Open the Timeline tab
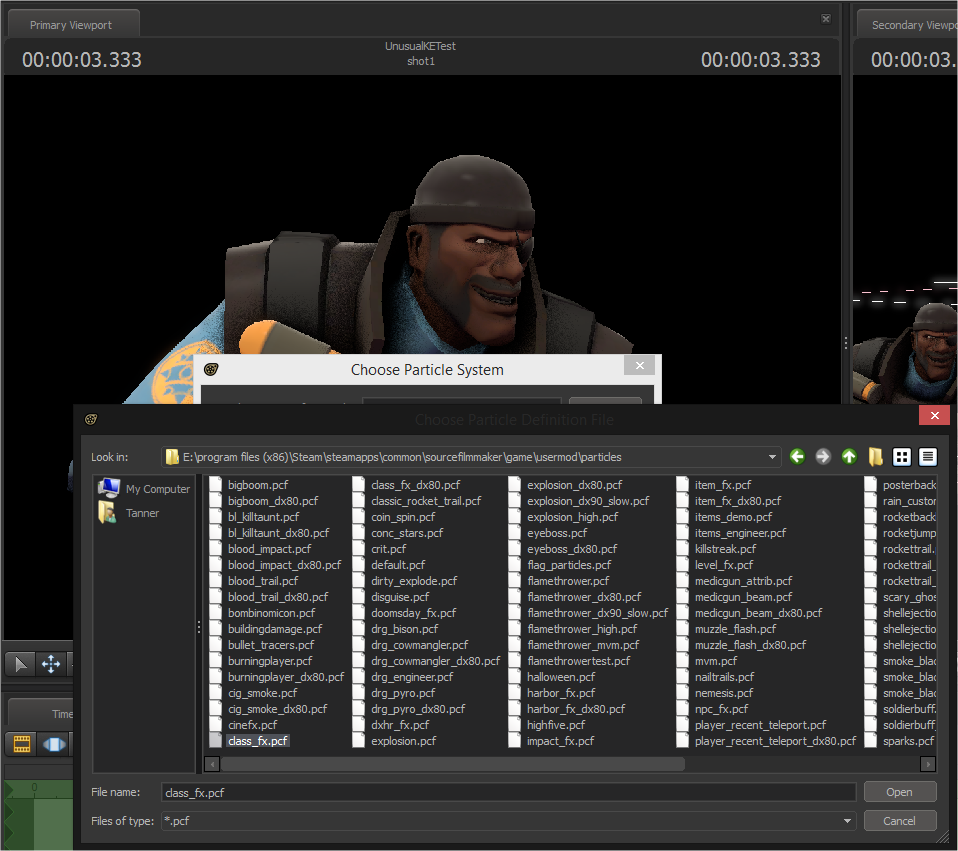Image resolution: width=958 pixels, height=851 pixels. 42,714
